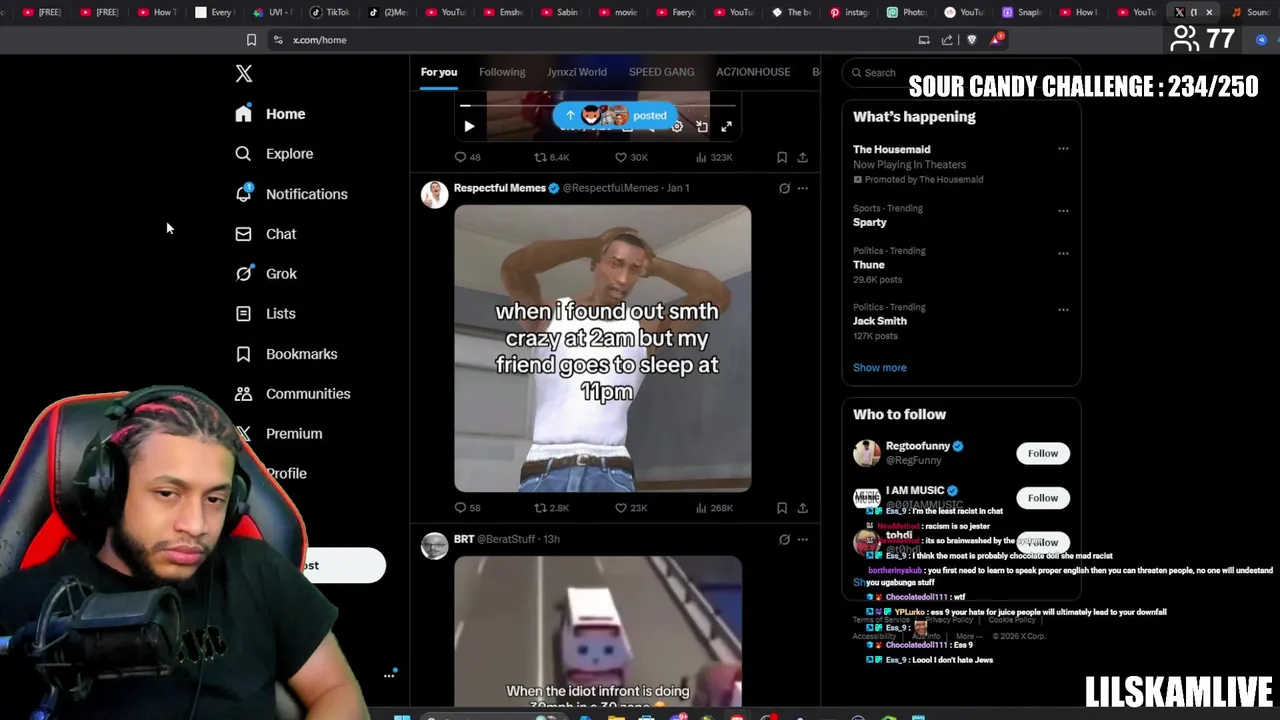The height and width of the screenshot is (720, 1280).
Task: Switch to the Snapchat browser tab
Action: [x=1022, y=12]
